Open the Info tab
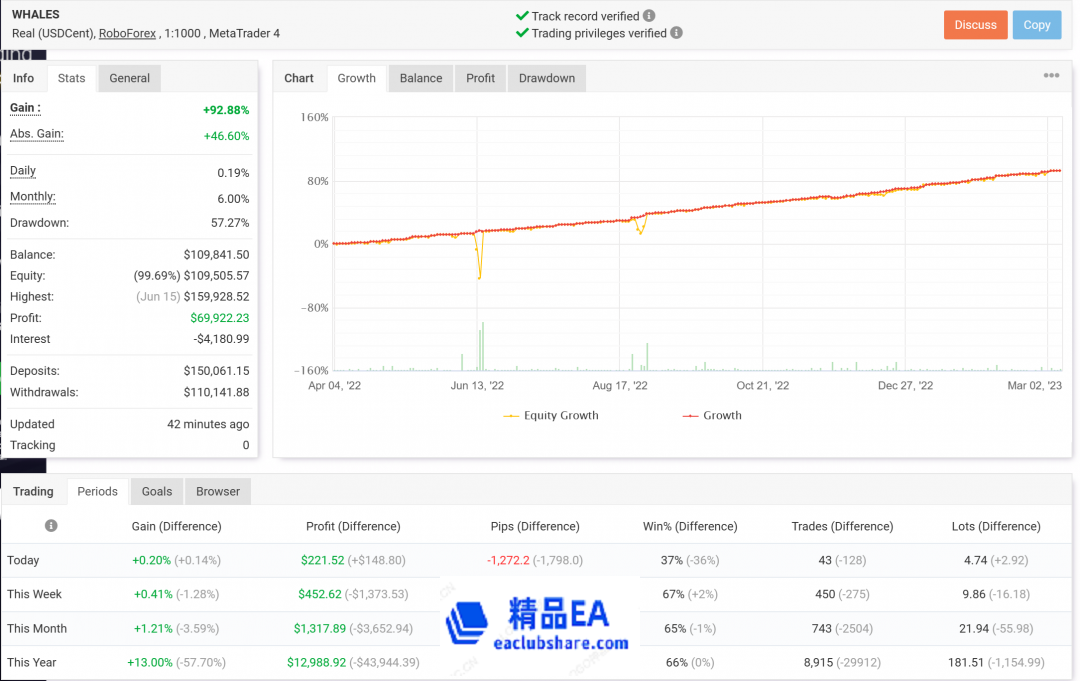Screen dimensions: 1080x681 click(24, 77)
